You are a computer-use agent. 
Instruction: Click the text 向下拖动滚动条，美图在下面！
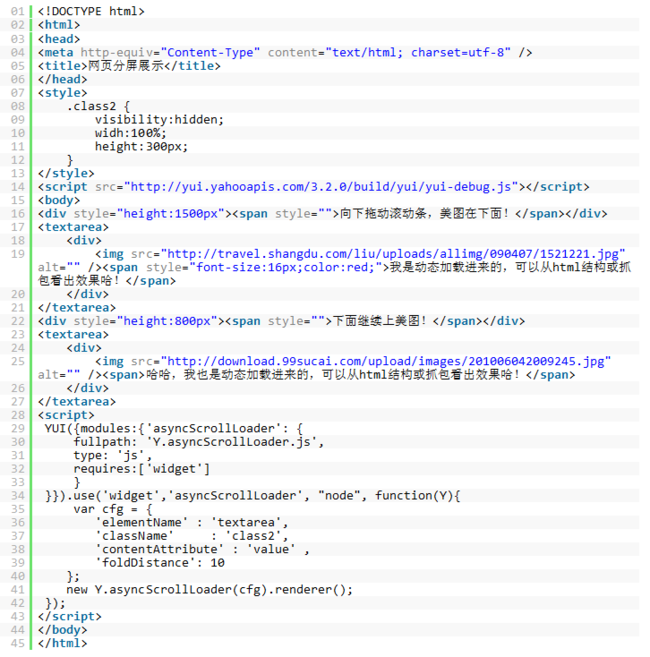pyautogui.click(x=425, y=213)
